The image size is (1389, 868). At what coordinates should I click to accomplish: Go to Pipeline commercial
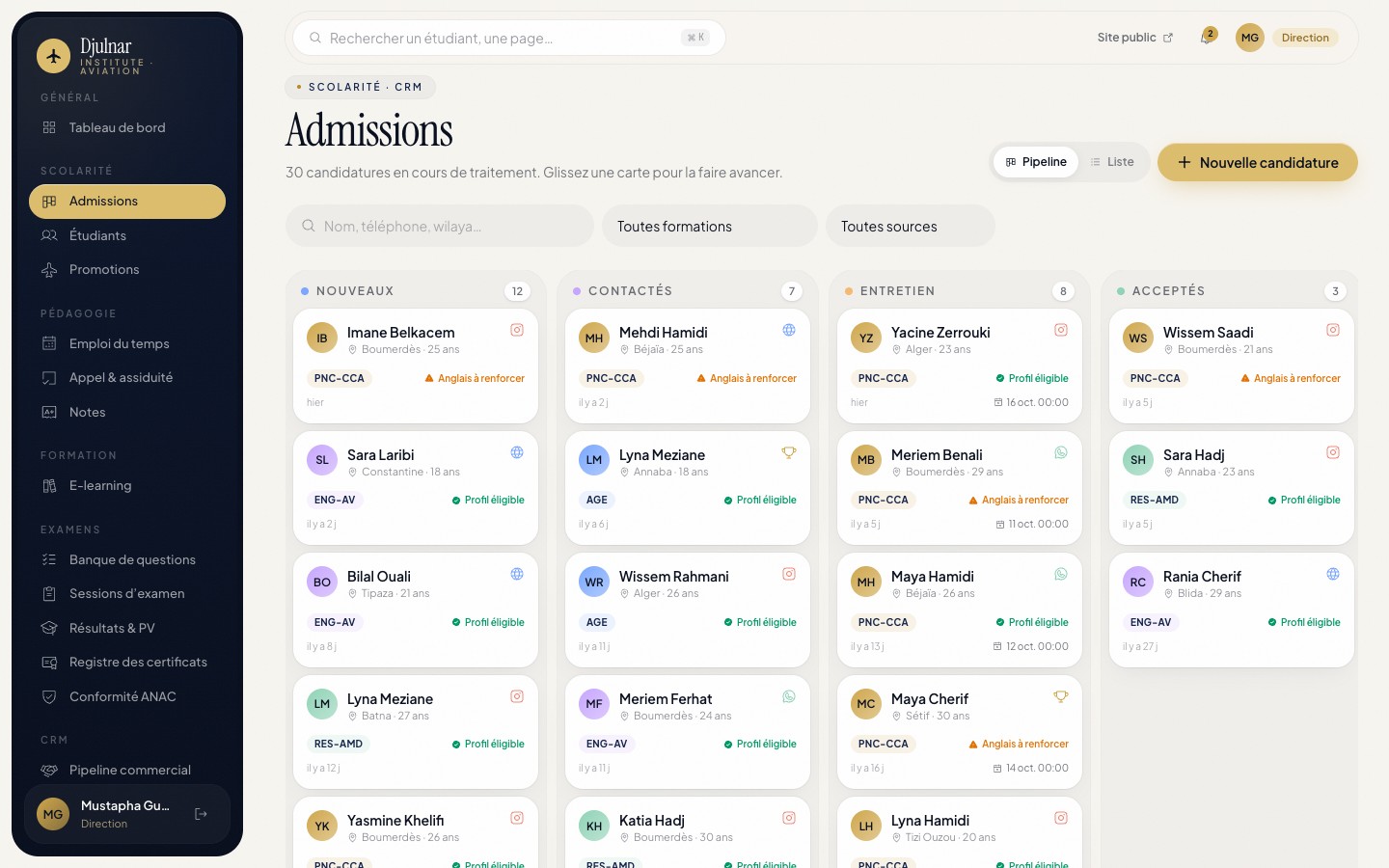[x=127, y=770]
